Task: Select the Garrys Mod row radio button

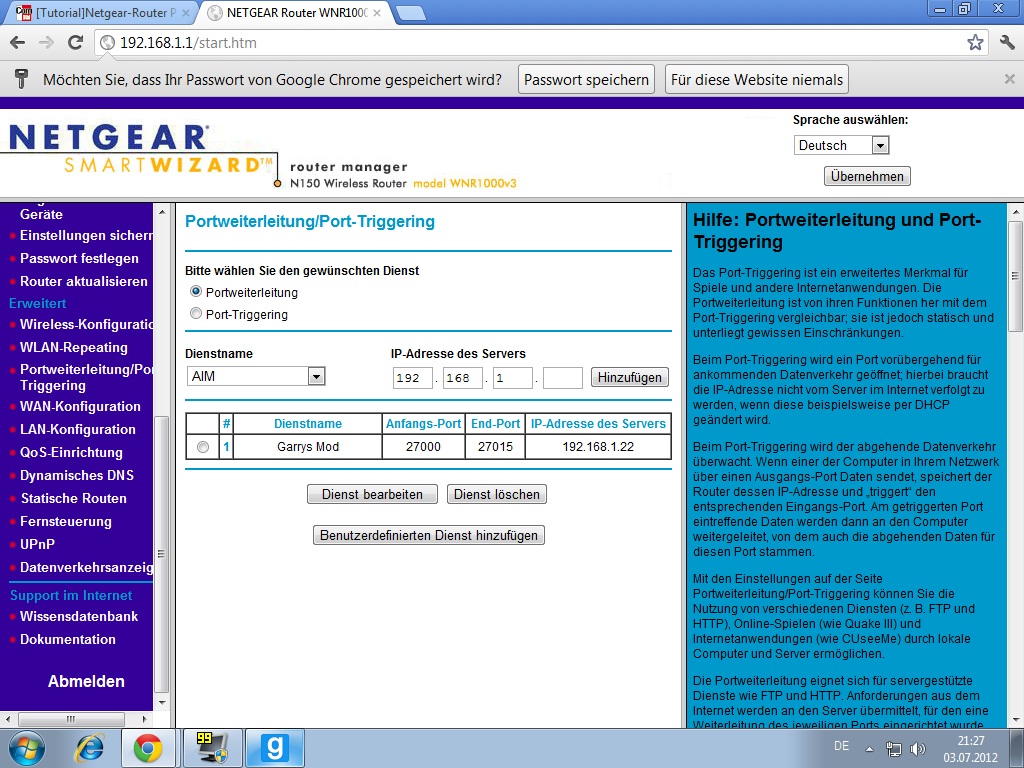Action: (x=203, y=447)
